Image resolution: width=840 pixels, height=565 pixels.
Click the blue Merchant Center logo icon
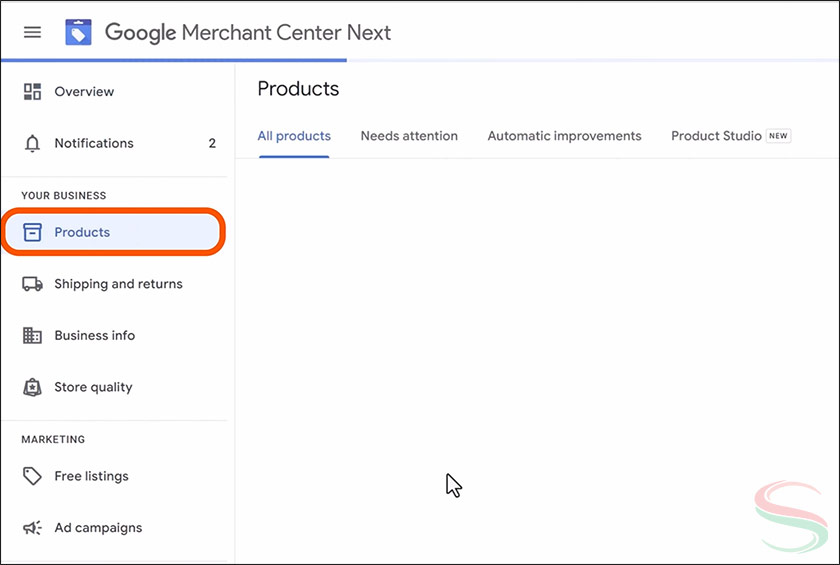point(78,32)
